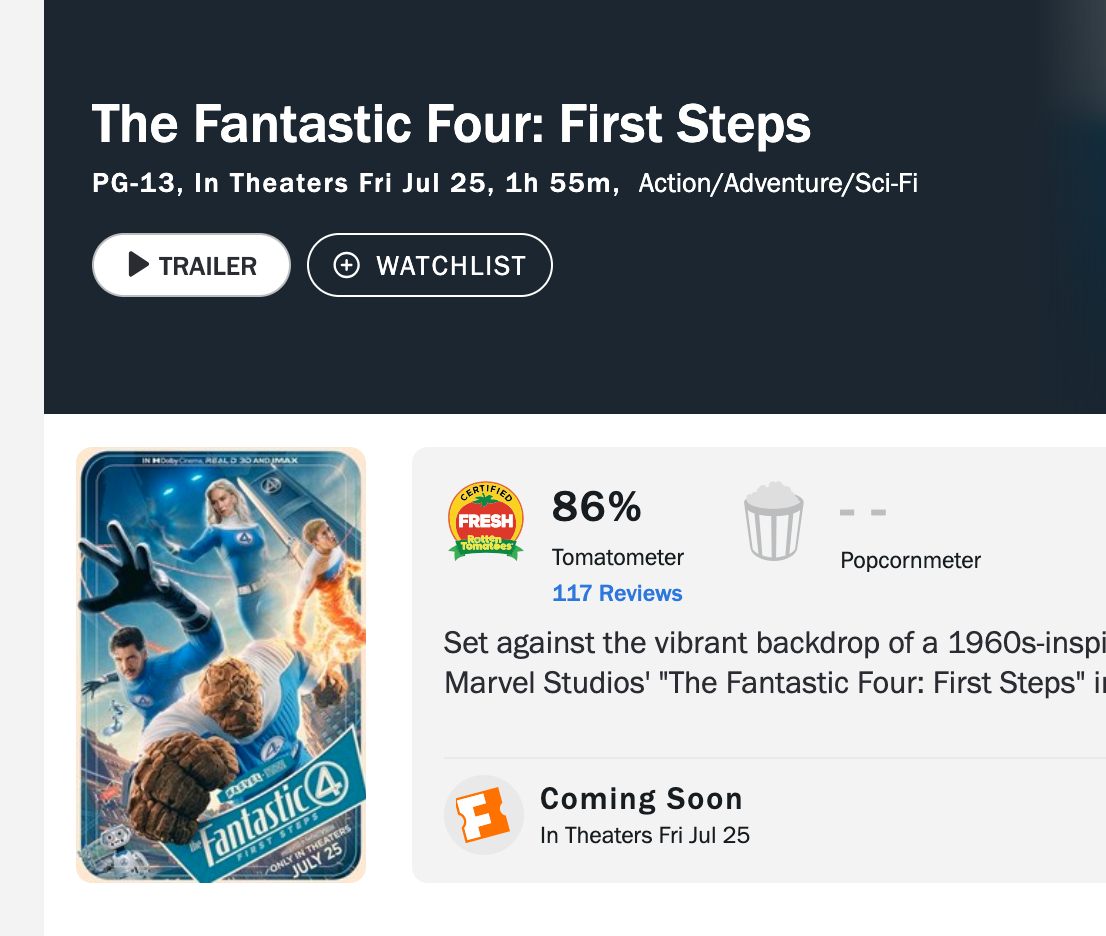Screen dimensions: 1106x936
Task: Play the movie trailer
Action: [191, 265]
